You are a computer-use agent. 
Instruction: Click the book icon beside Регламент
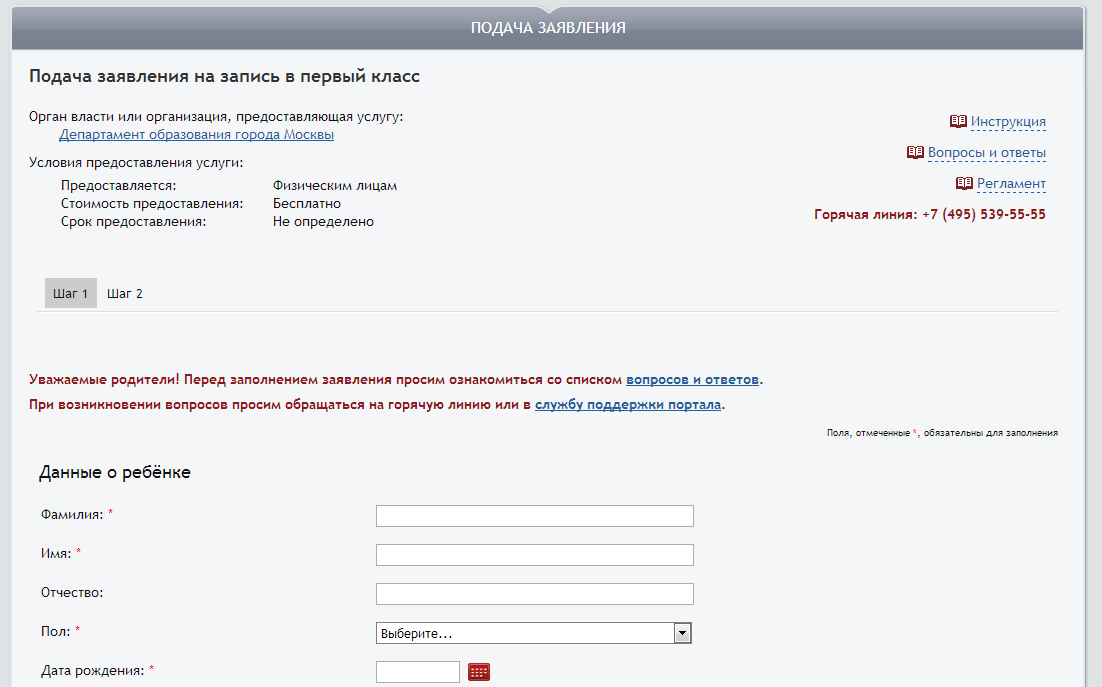pos(964,184)
